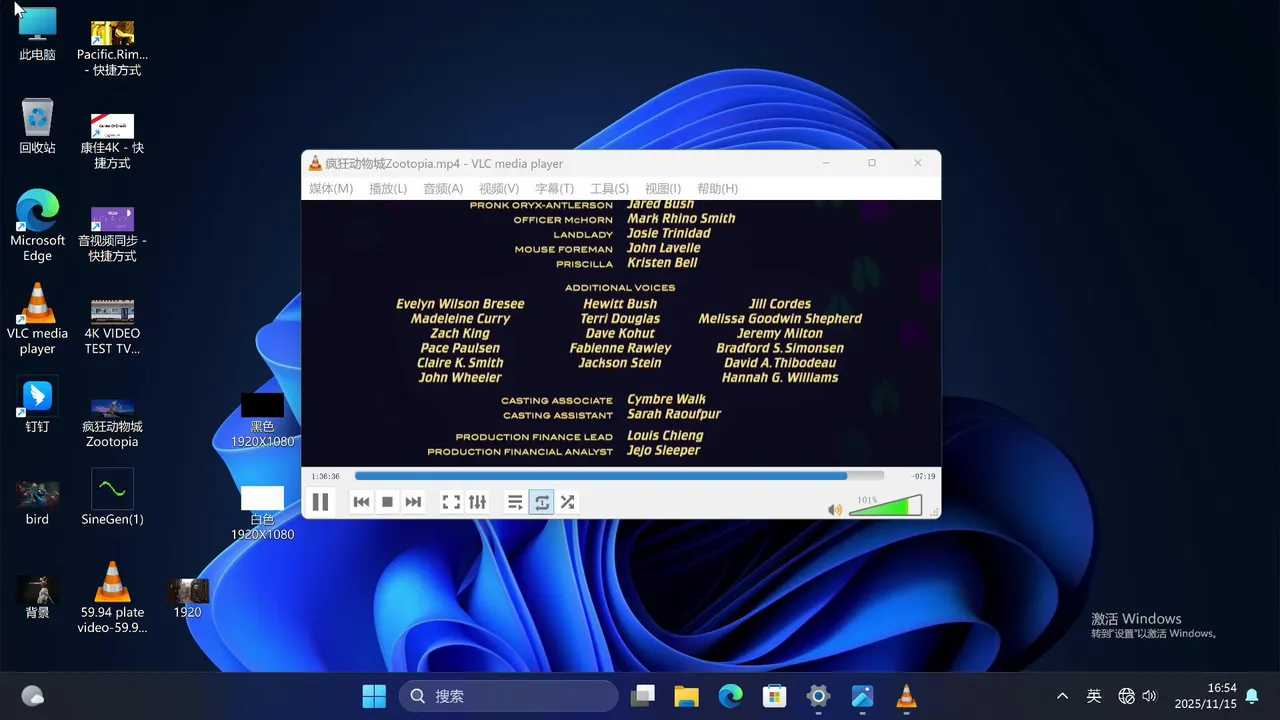This screenshot has width=1280, height=720.
Task: Adjust the VLC volume slider
Action: click(885, 506)
